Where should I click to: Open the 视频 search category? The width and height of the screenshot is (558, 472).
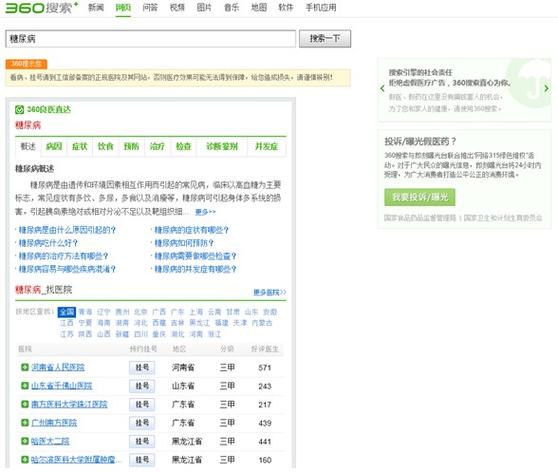click(x=177, y=7)
